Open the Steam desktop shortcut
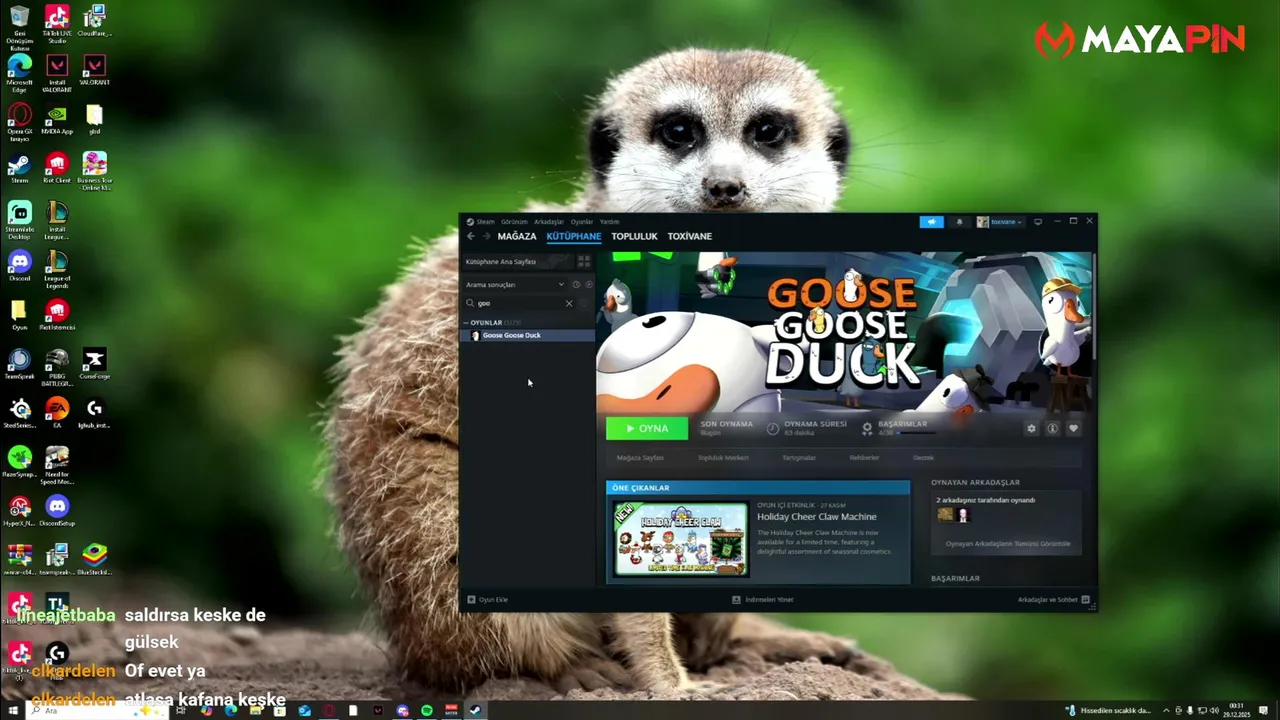The height and width of the screenshot is (720, 1280). 19,167
